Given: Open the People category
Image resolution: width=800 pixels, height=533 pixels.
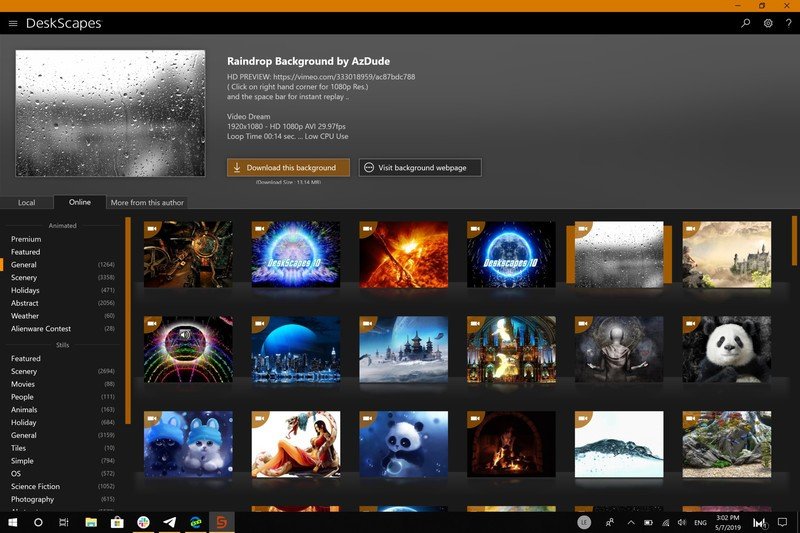Looking at the screenshot, I should pos(62,397).
